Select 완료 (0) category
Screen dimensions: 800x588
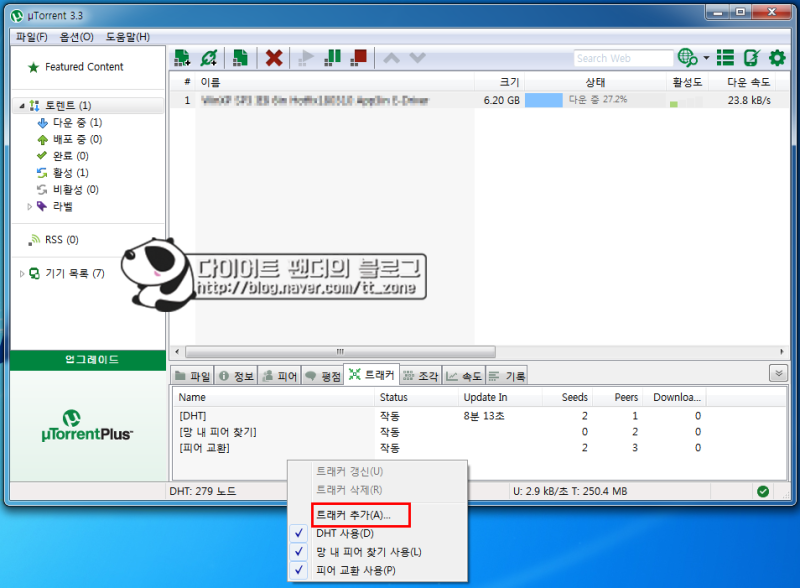(x=70, y=156)
